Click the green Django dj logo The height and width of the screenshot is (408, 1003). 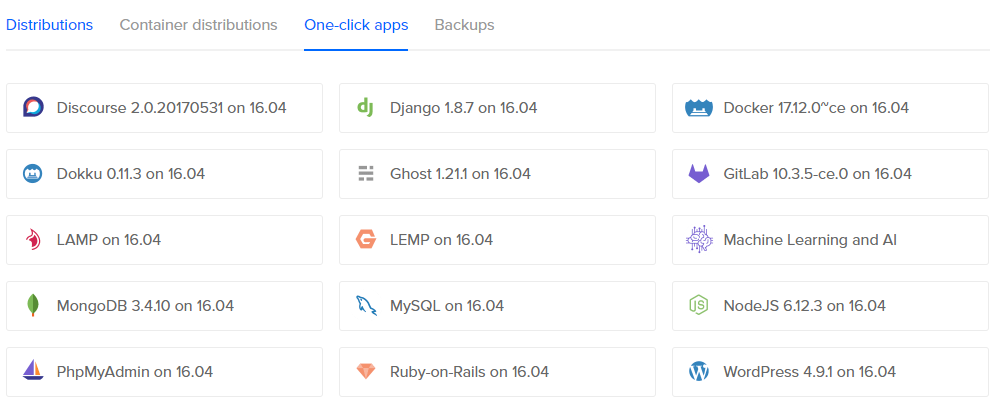[x=365, y=107]
